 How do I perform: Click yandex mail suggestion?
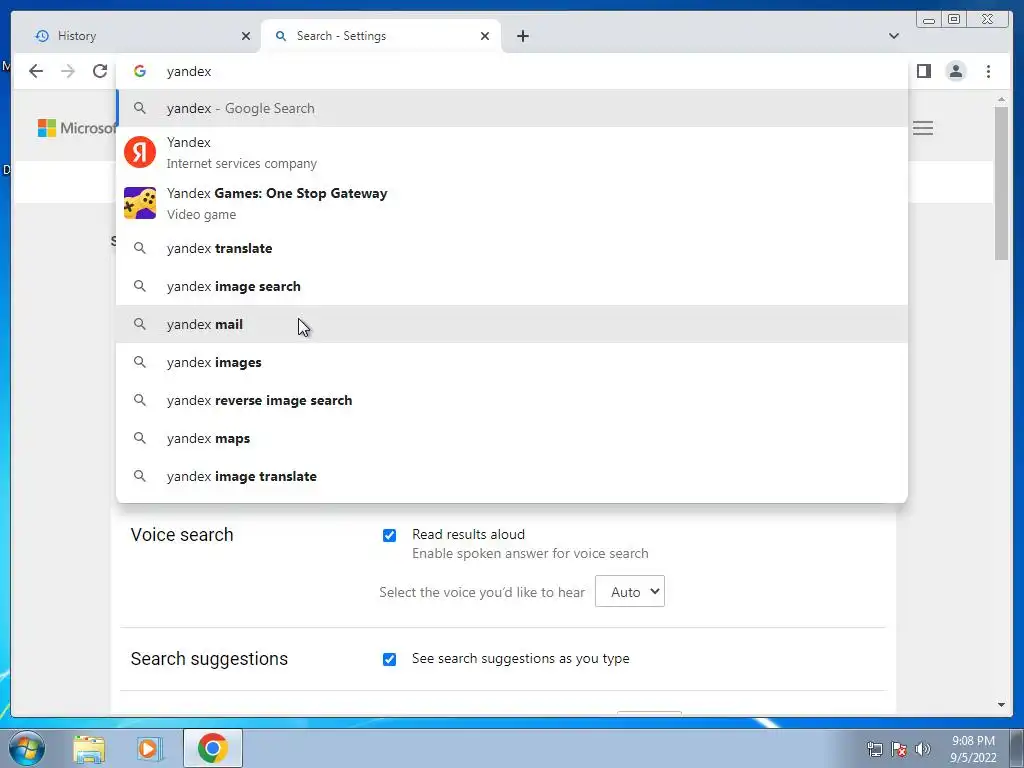point(512,324)
